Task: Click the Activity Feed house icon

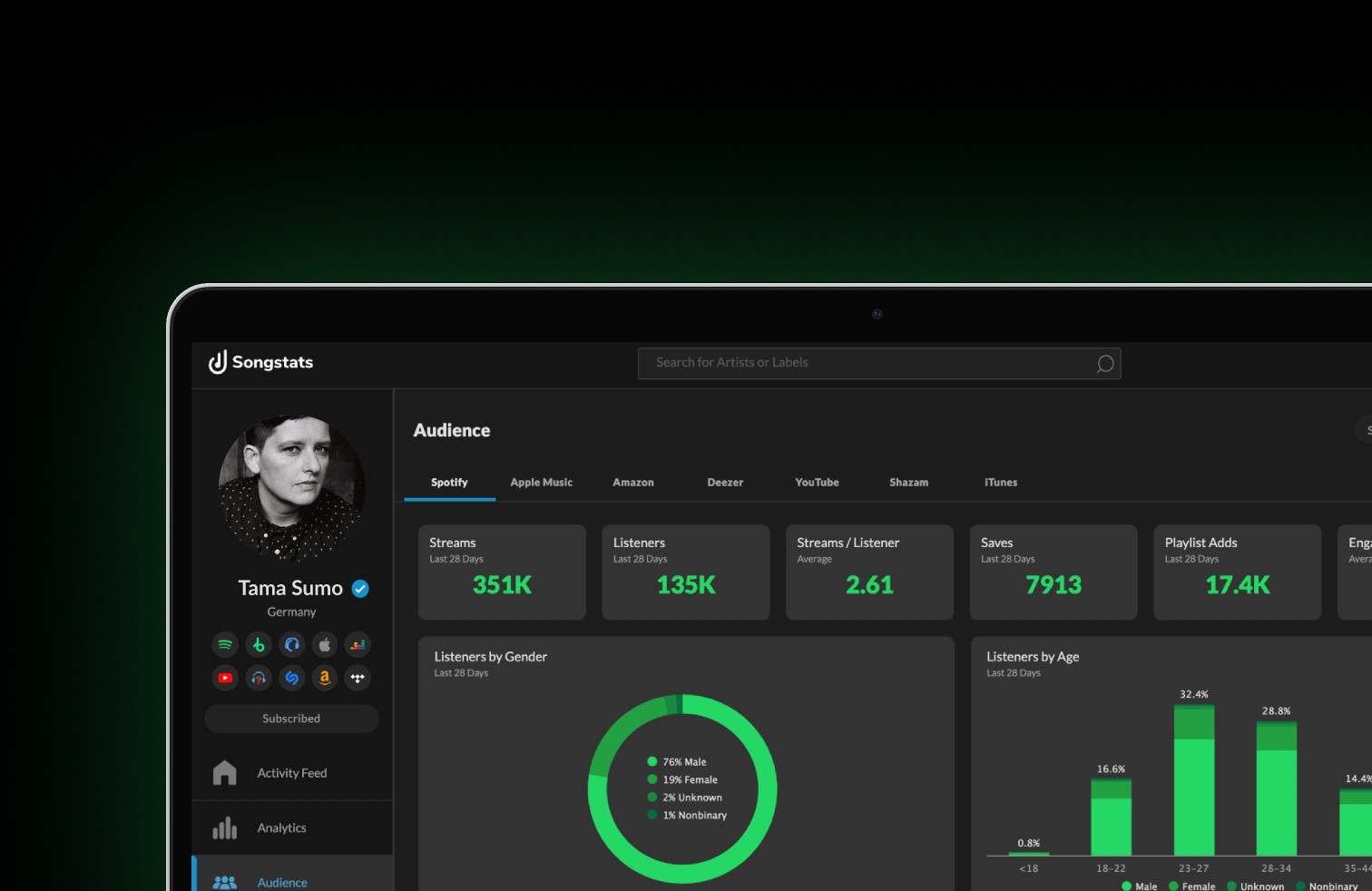Action: [224, 773]
